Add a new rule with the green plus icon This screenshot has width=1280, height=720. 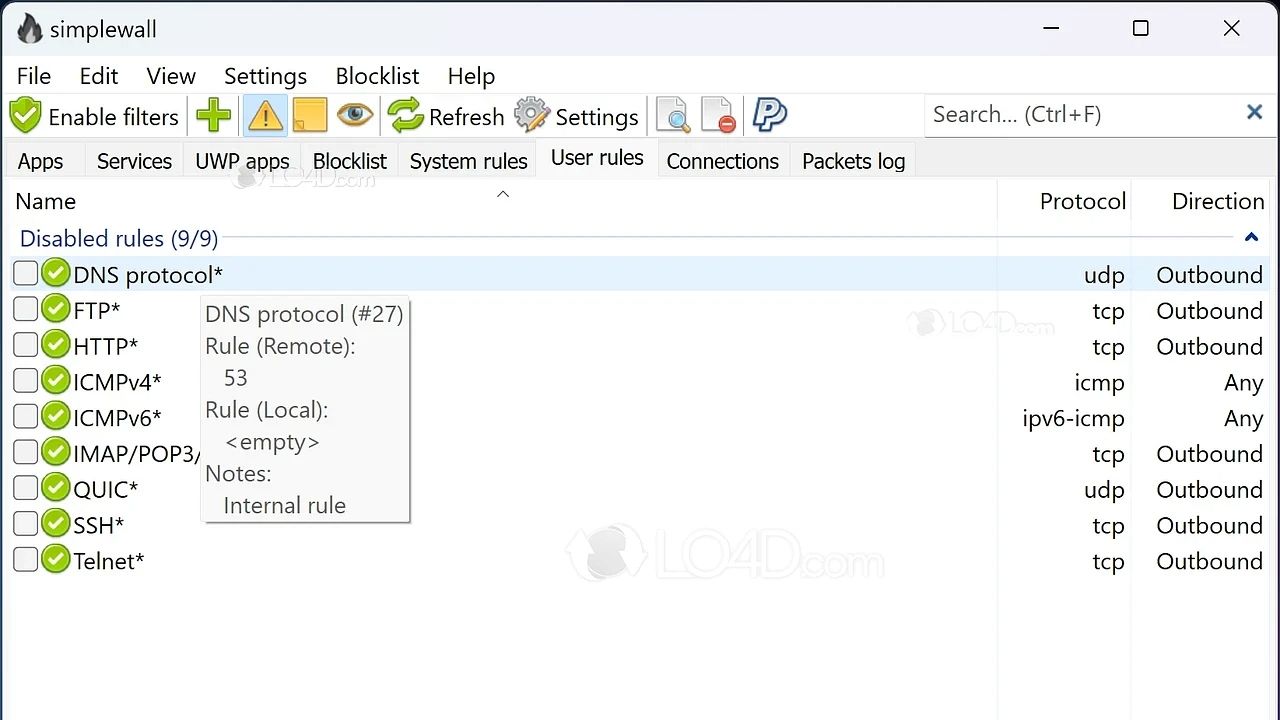click(x=213, y=116)
